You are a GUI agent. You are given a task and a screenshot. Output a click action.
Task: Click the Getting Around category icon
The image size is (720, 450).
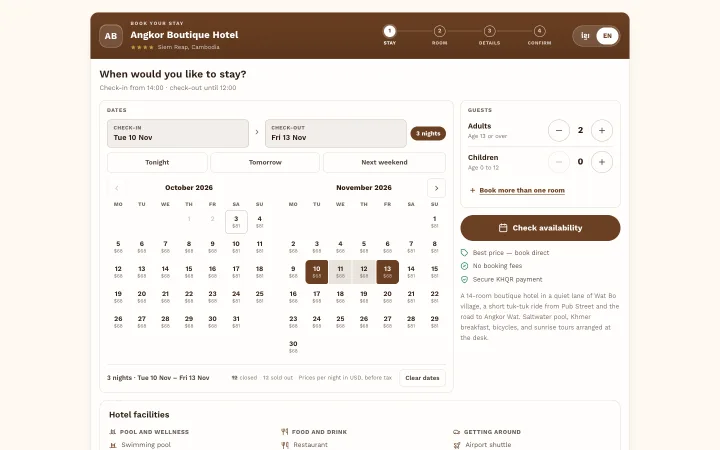(x=456, y=432)
